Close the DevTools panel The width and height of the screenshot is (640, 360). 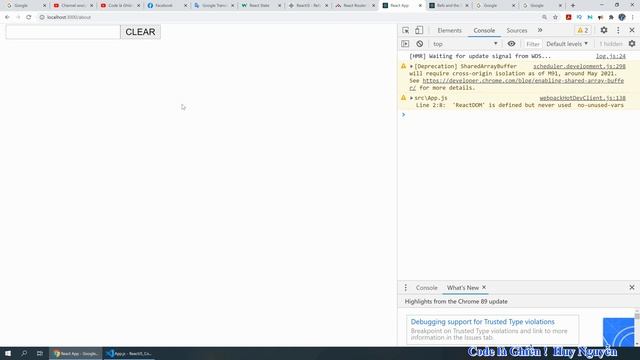tap(632, 30)
